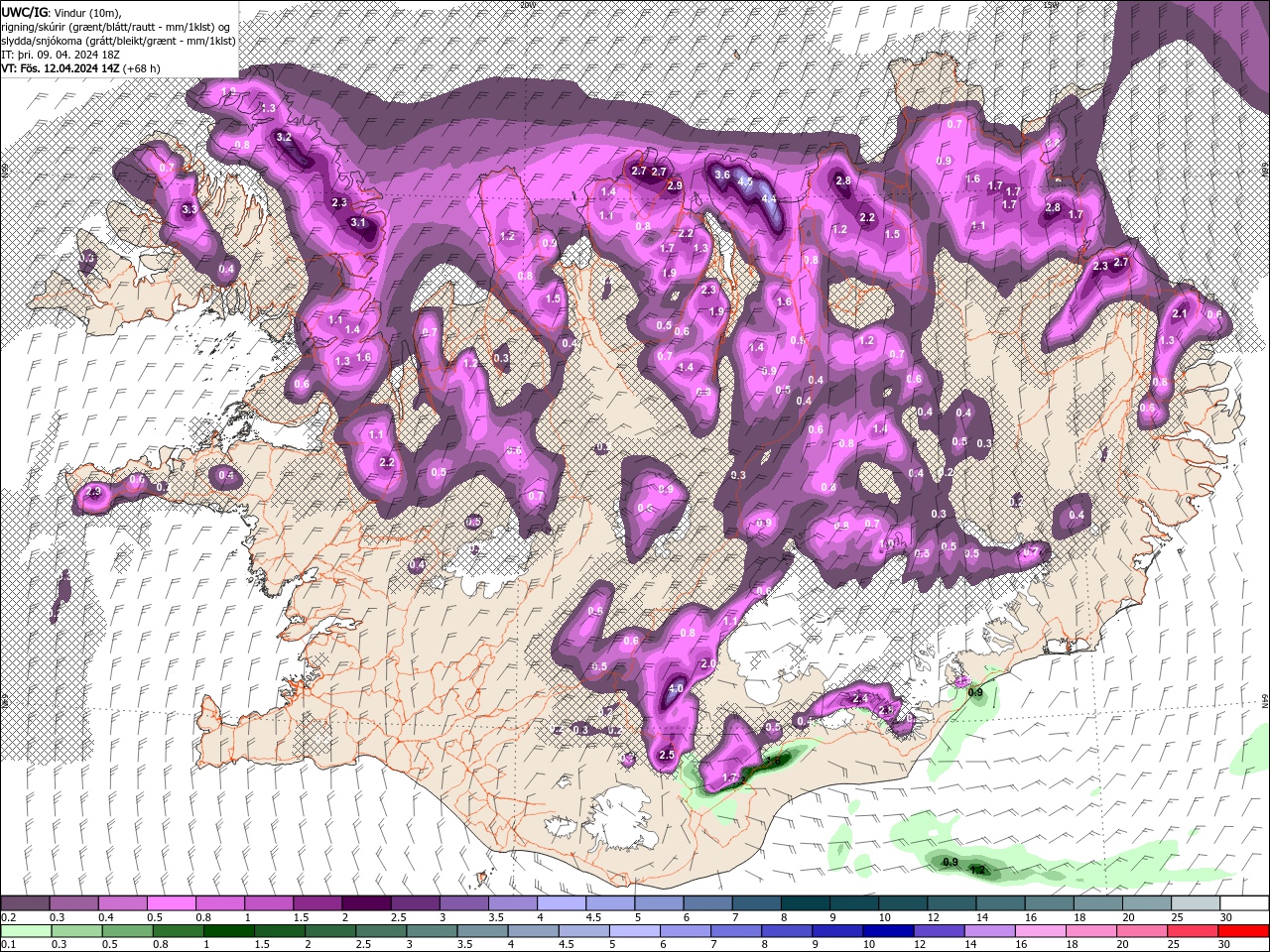Click the 'rigning/skúrir' legend description line
This screenshot has width=1270, height=952.
tap(117, 26)
